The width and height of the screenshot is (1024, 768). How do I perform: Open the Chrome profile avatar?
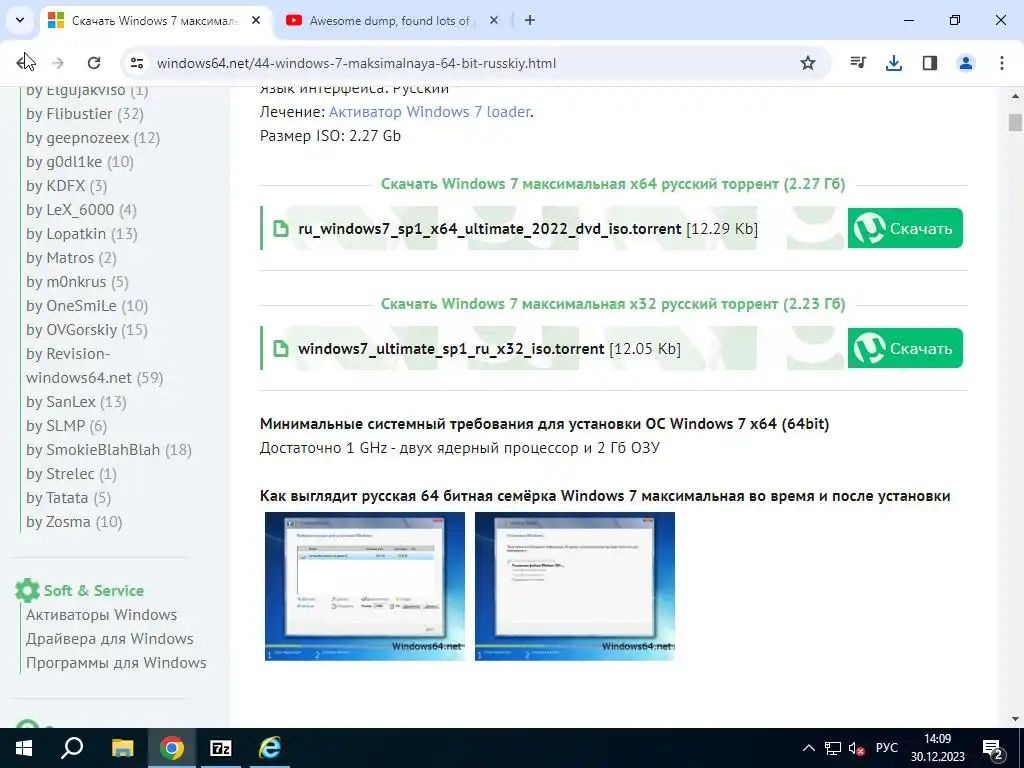tap(966, 63)
